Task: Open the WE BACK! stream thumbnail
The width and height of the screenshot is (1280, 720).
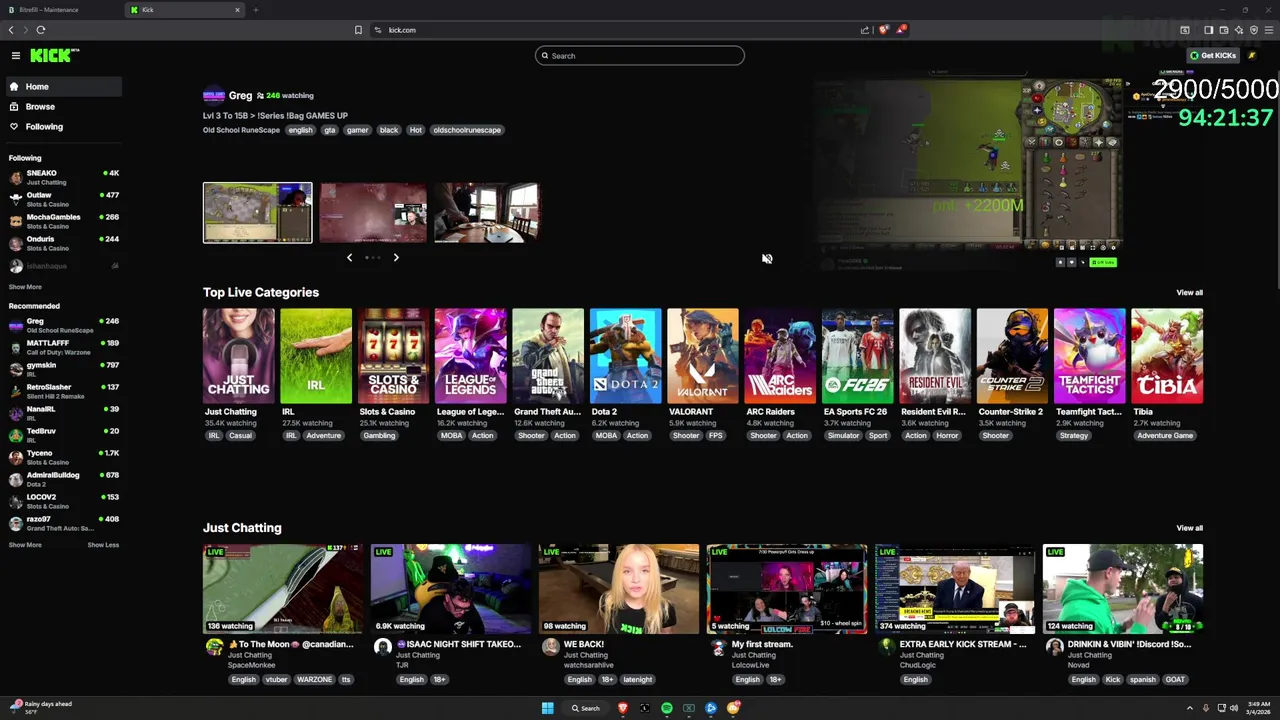Action: tap(619, 589)
